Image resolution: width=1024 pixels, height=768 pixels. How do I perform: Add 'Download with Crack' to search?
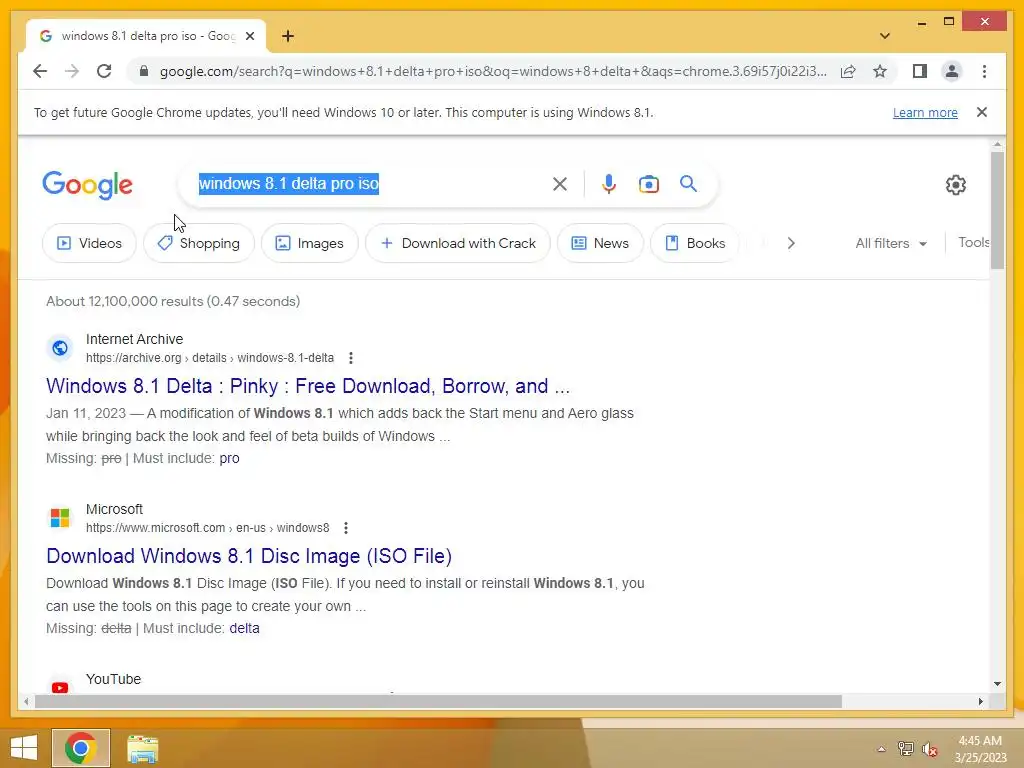click(x=458, y=243)
